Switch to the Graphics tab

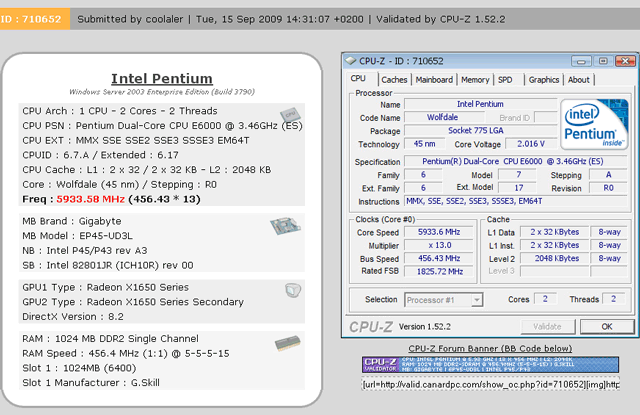544,80
